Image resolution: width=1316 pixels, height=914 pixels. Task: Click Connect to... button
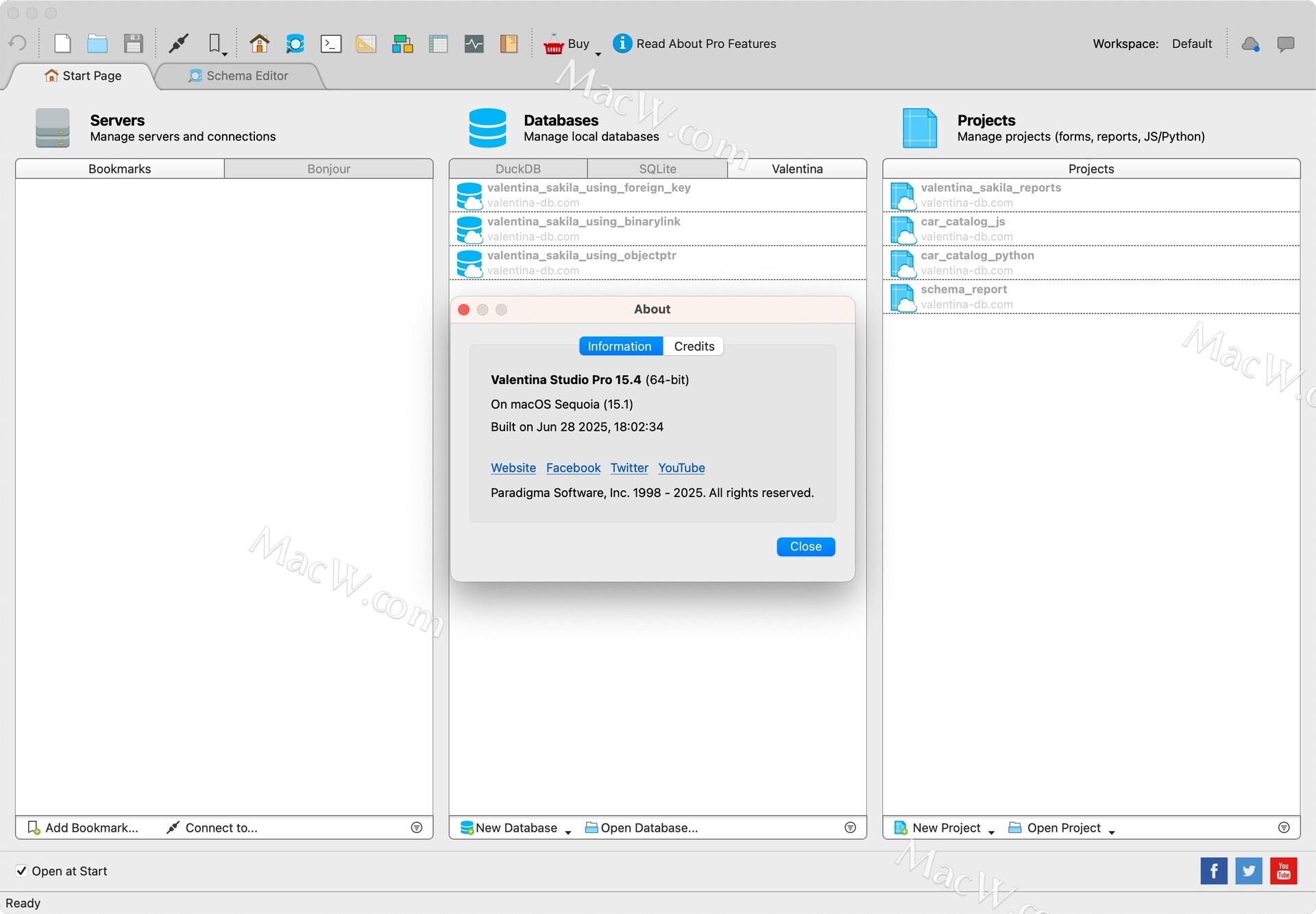click(212, 828)
